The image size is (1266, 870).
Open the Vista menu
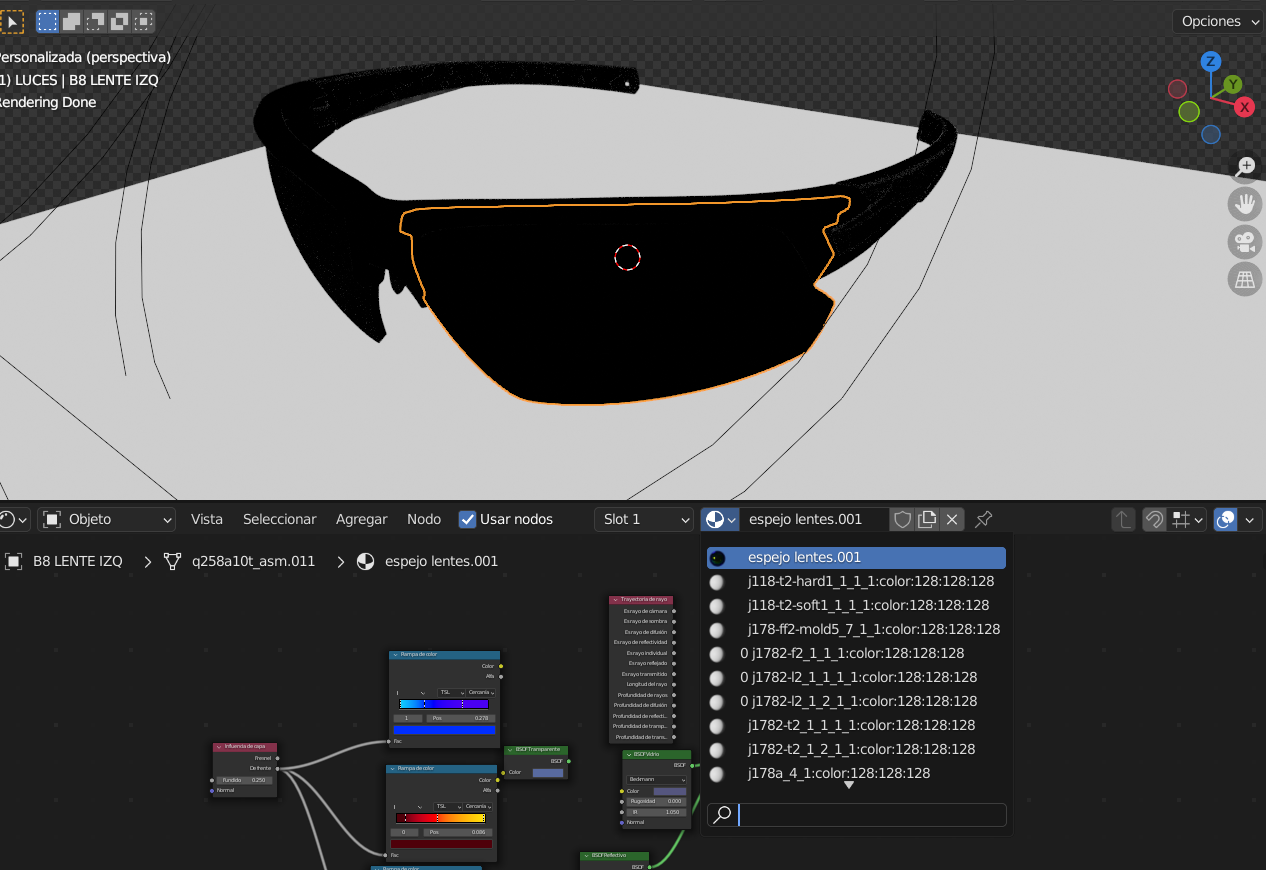(207, 519)
